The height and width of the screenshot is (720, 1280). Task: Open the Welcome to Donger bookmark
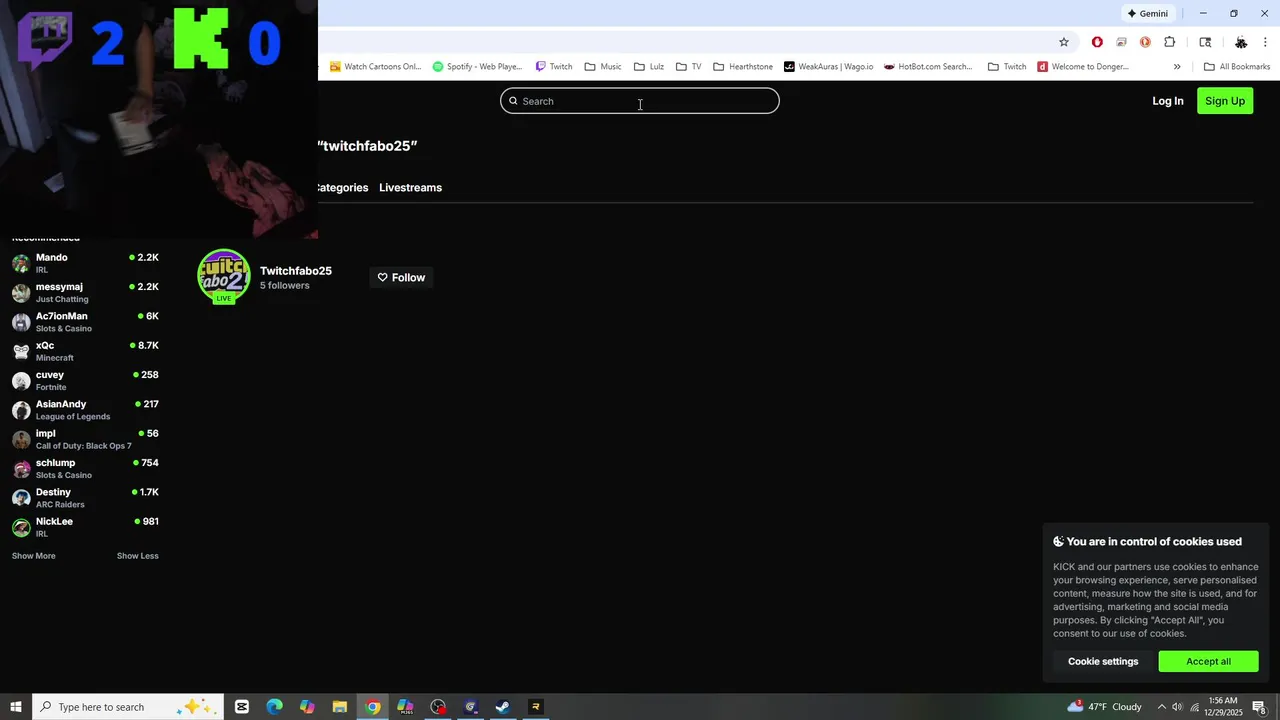pyautogui.click(x=1083, y=67)
